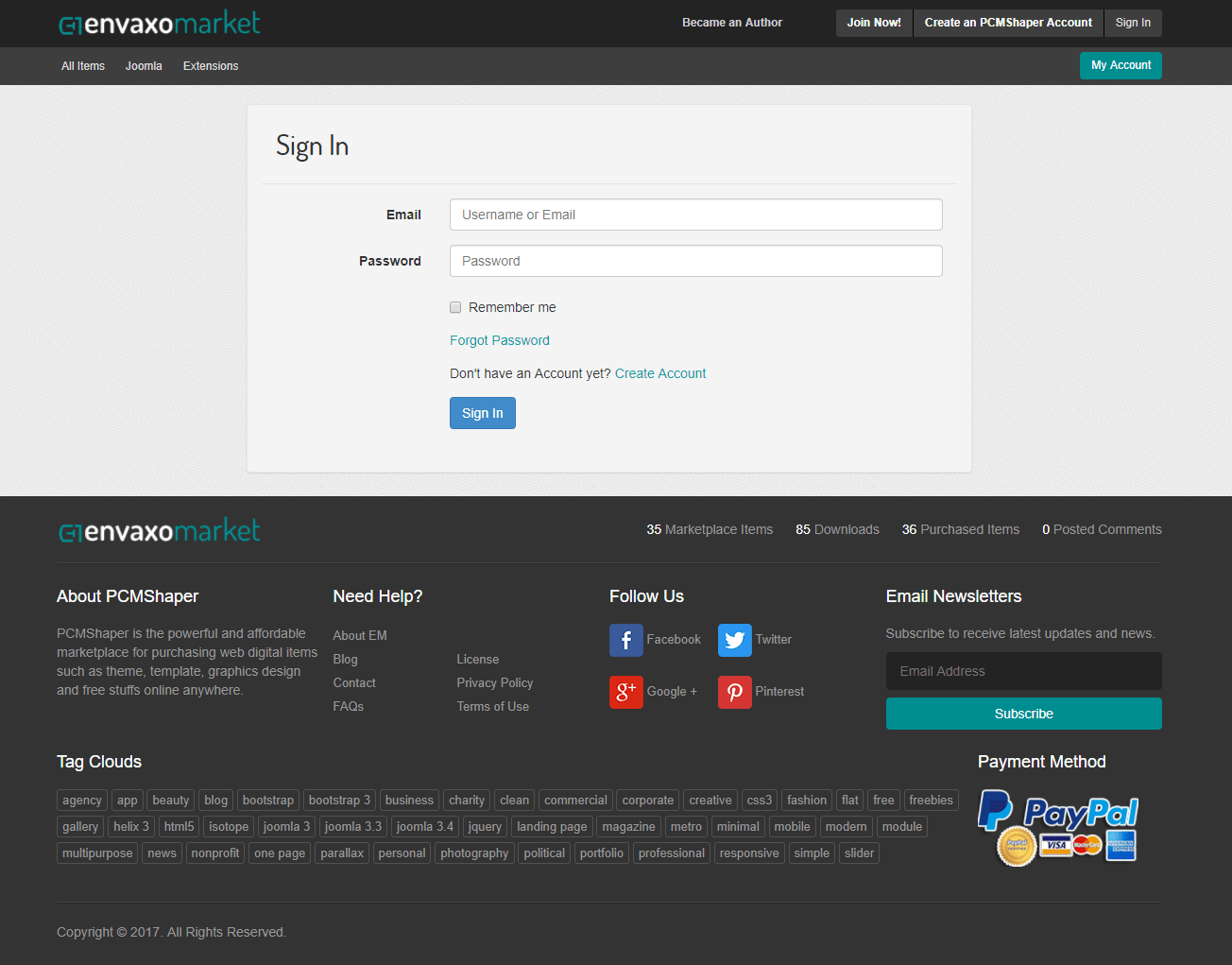Select the agency tag
1232x965 pixels.
coord(82,801)
